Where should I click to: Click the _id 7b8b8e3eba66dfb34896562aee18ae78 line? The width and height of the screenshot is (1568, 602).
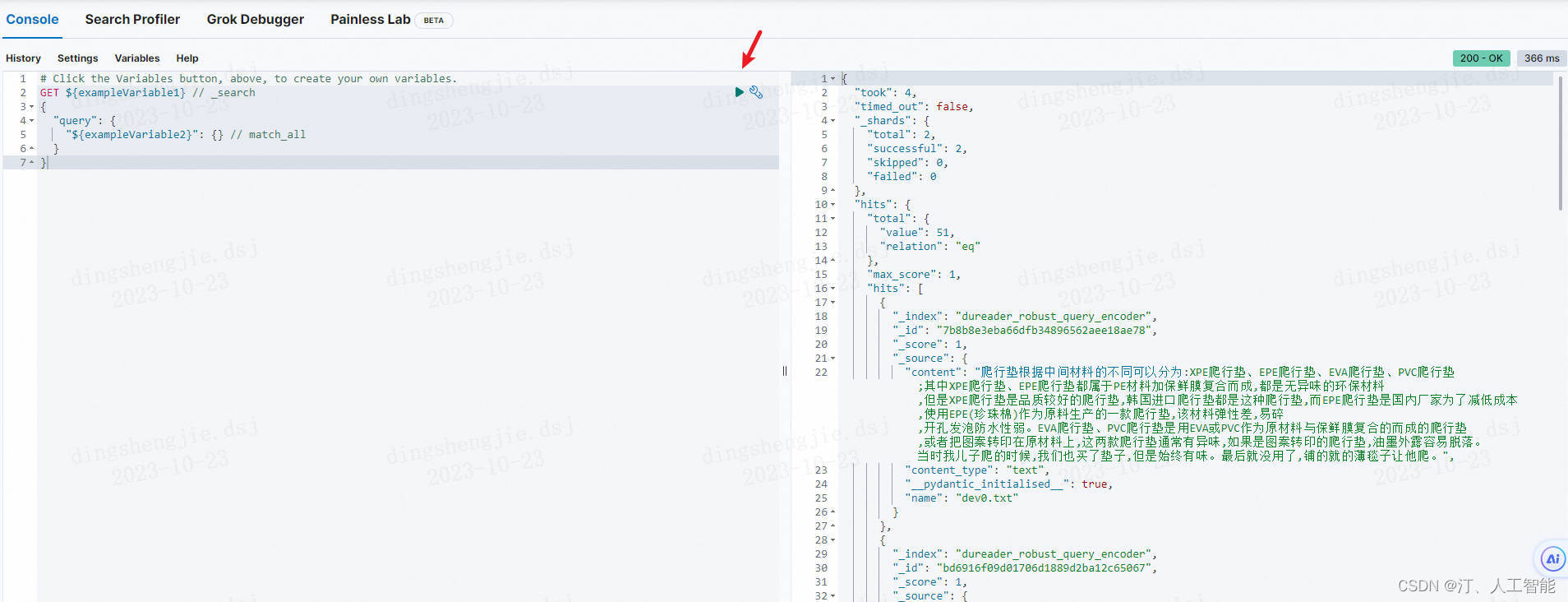point(1025,331)
